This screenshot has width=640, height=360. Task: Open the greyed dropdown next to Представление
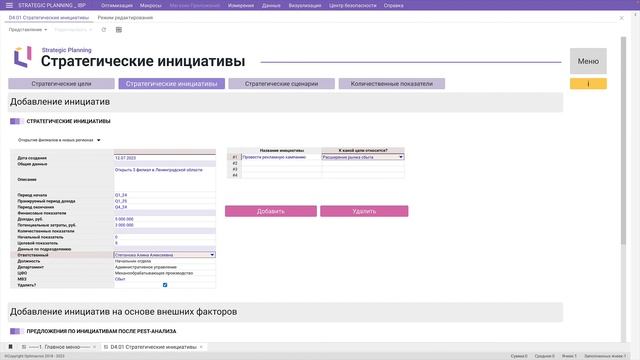click(x=73, y=30)
